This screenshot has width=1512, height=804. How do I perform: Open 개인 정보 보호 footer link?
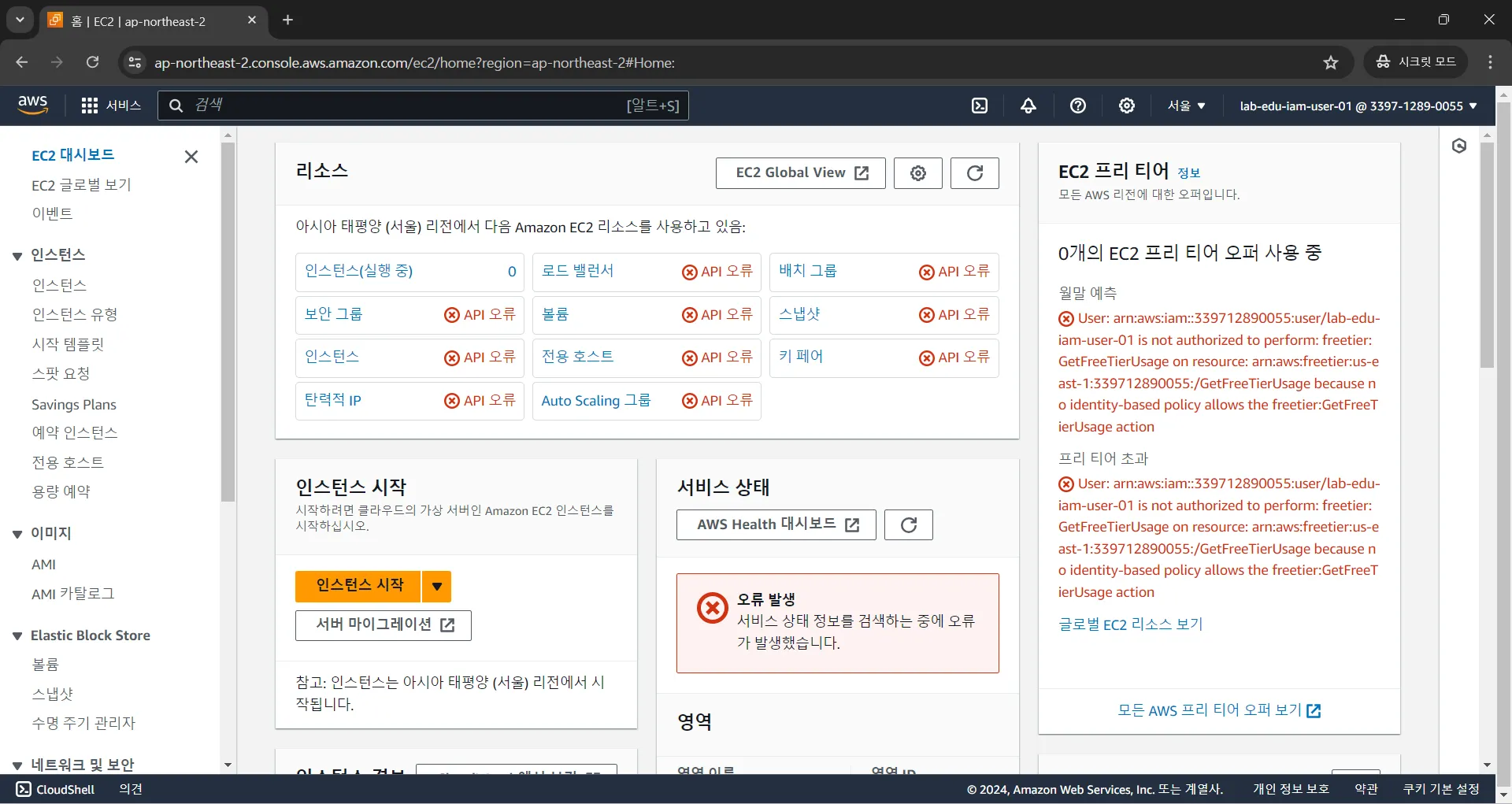[1291, 789]
